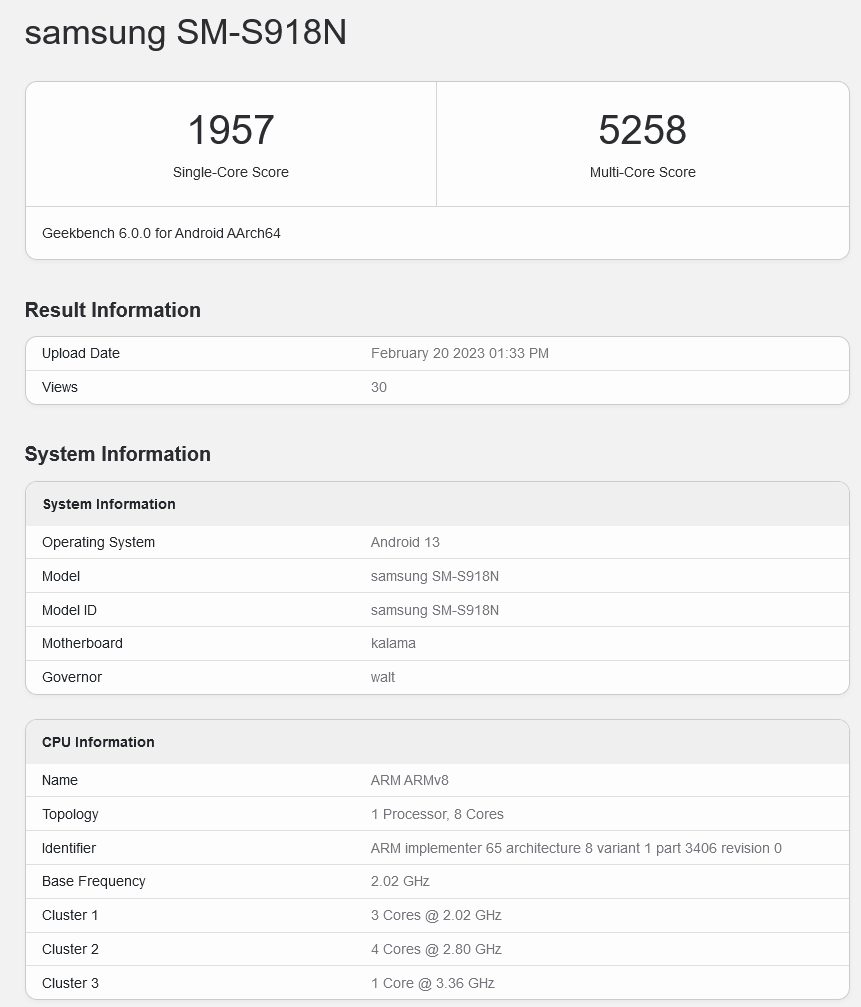Viewport: 861px width, 1007px height.
Task: Click the ARM implementer identifier value
Action: (576, 848)
